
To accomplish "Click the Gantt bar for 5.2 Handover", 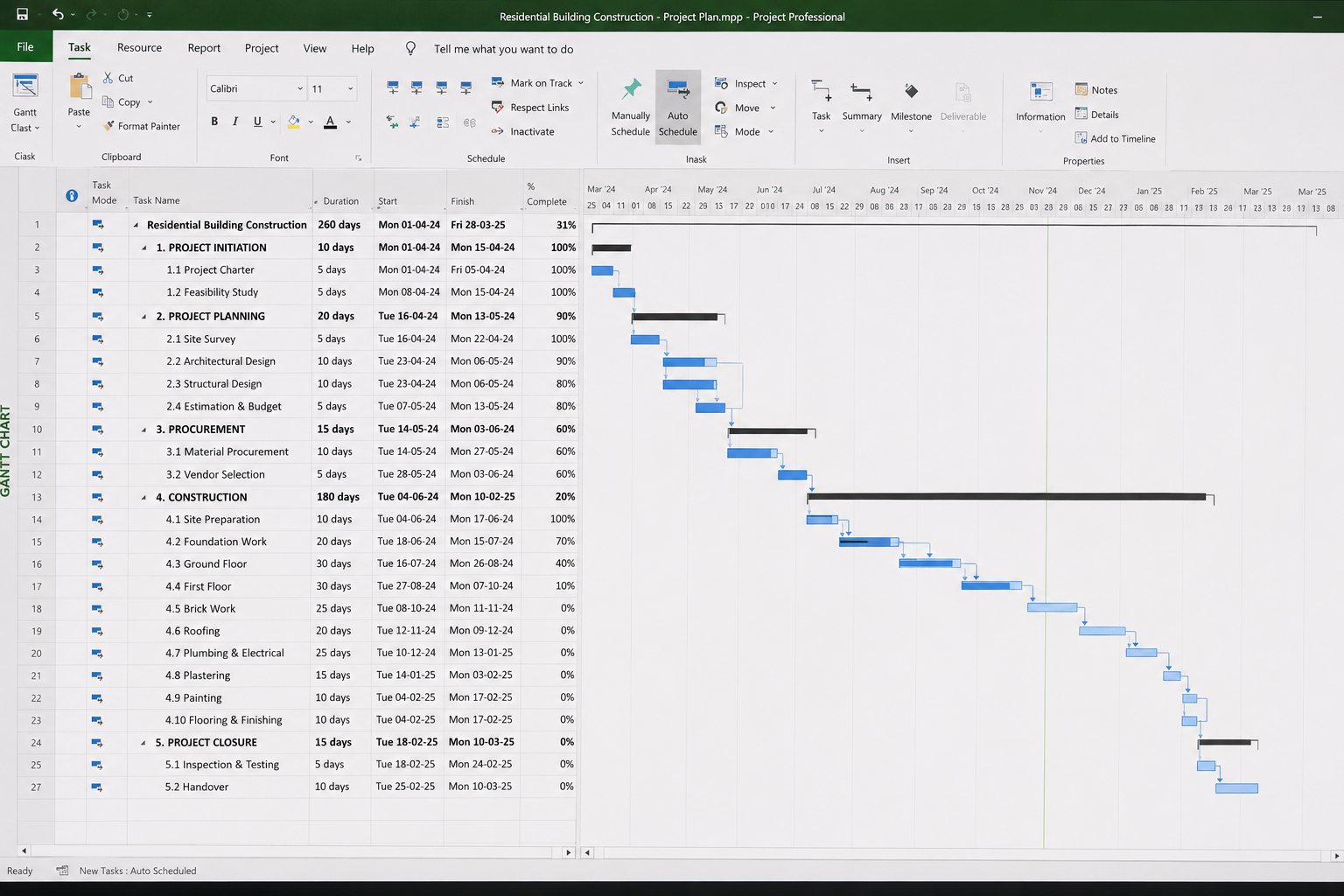I will point(1236,788).
